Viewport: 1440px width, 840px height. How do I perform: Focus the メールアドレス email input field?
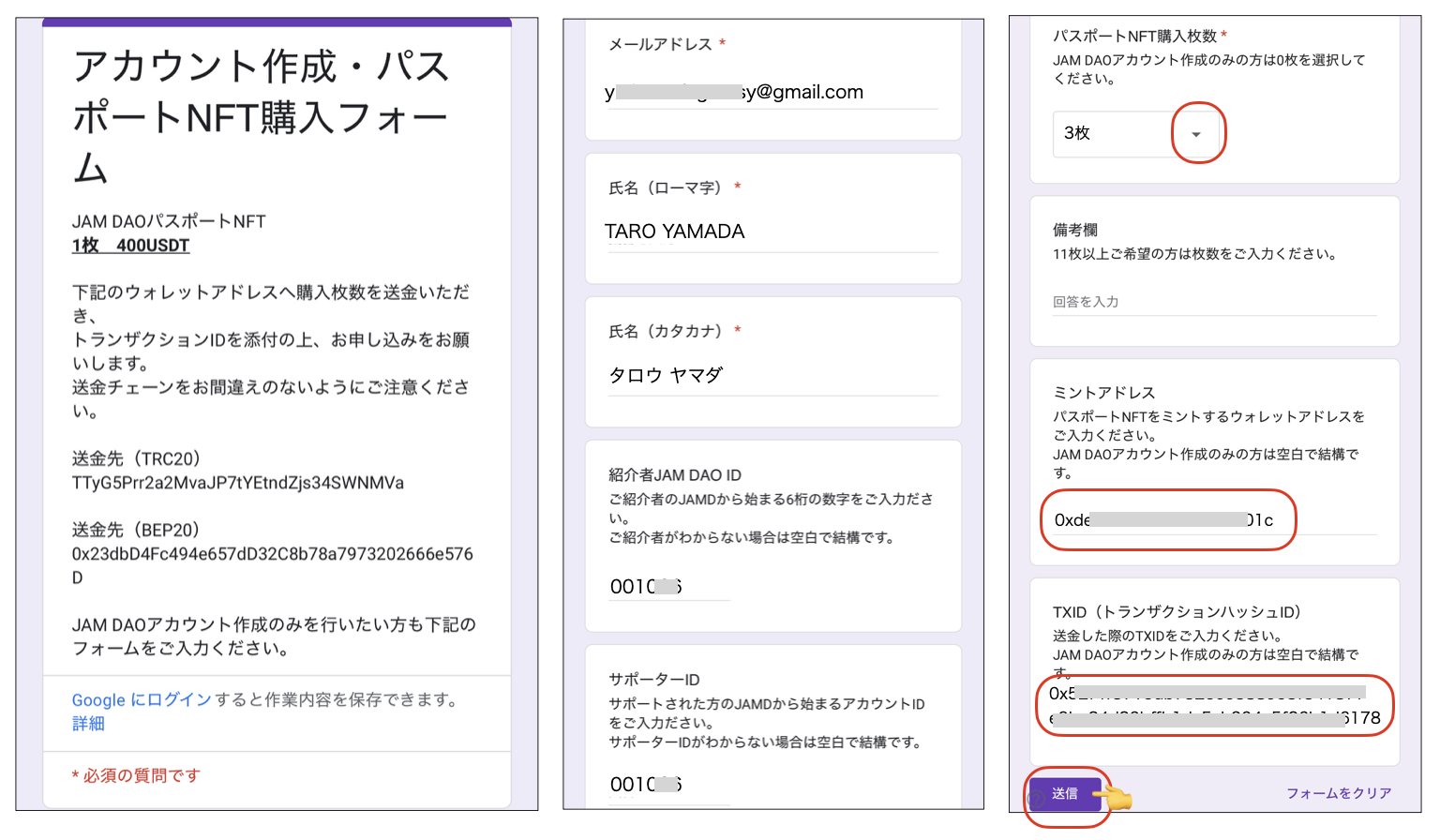pyautogui.click(x=772, y=93)
